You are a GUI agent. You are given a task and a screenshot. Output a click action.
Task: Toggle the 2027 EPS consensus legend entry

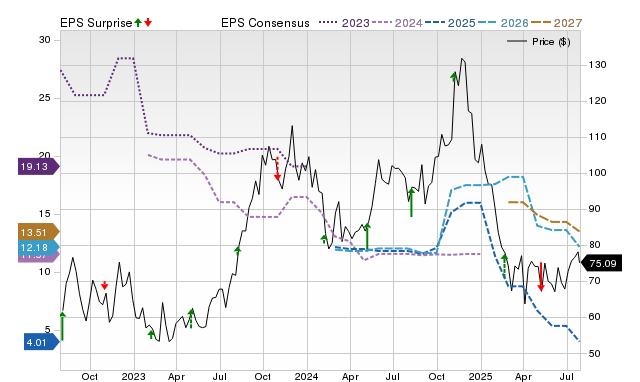(x=556, y=23)
